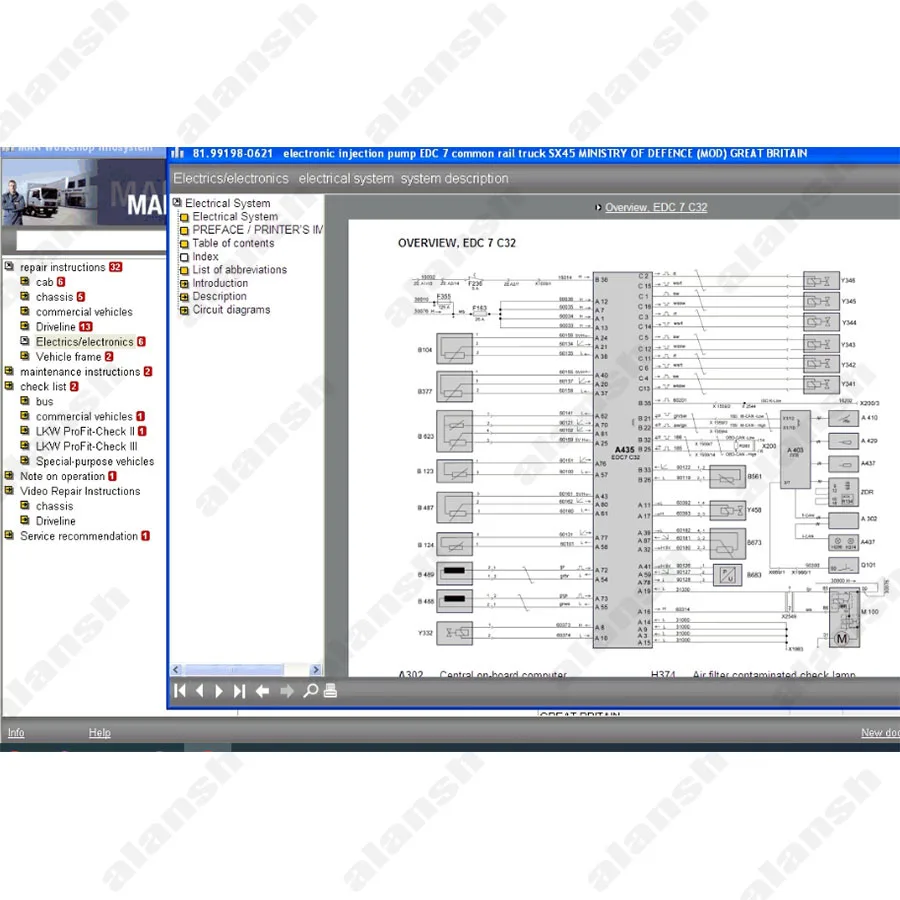
Task: Click the icon beside Electrical System root
Action: pyautogui.click(x=177, y=203)
